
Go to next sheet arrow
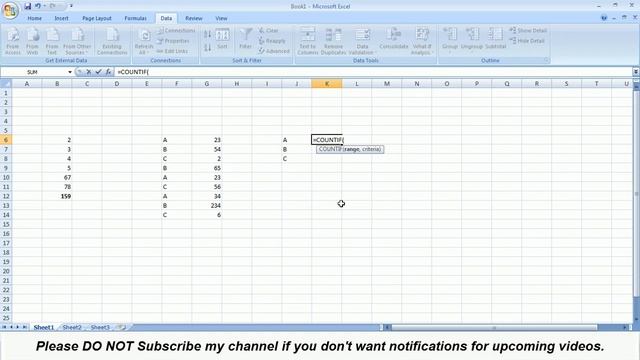pos(18,327)
